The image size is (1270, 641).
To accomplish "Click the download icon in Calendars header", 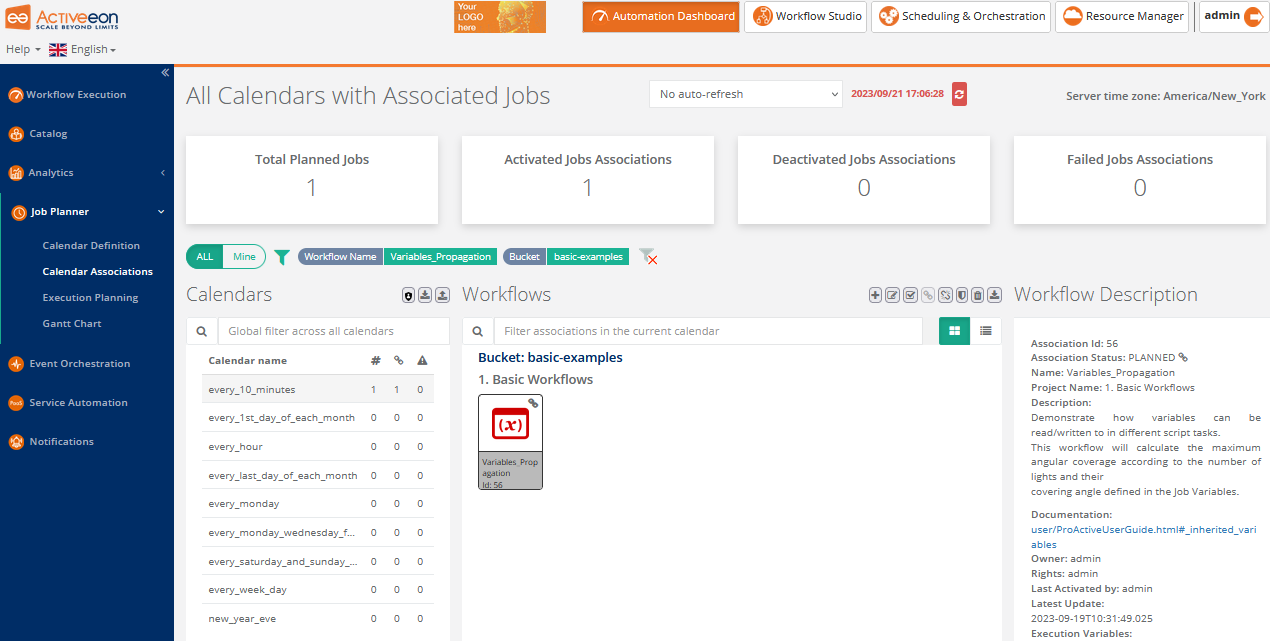I will [425, 295].
